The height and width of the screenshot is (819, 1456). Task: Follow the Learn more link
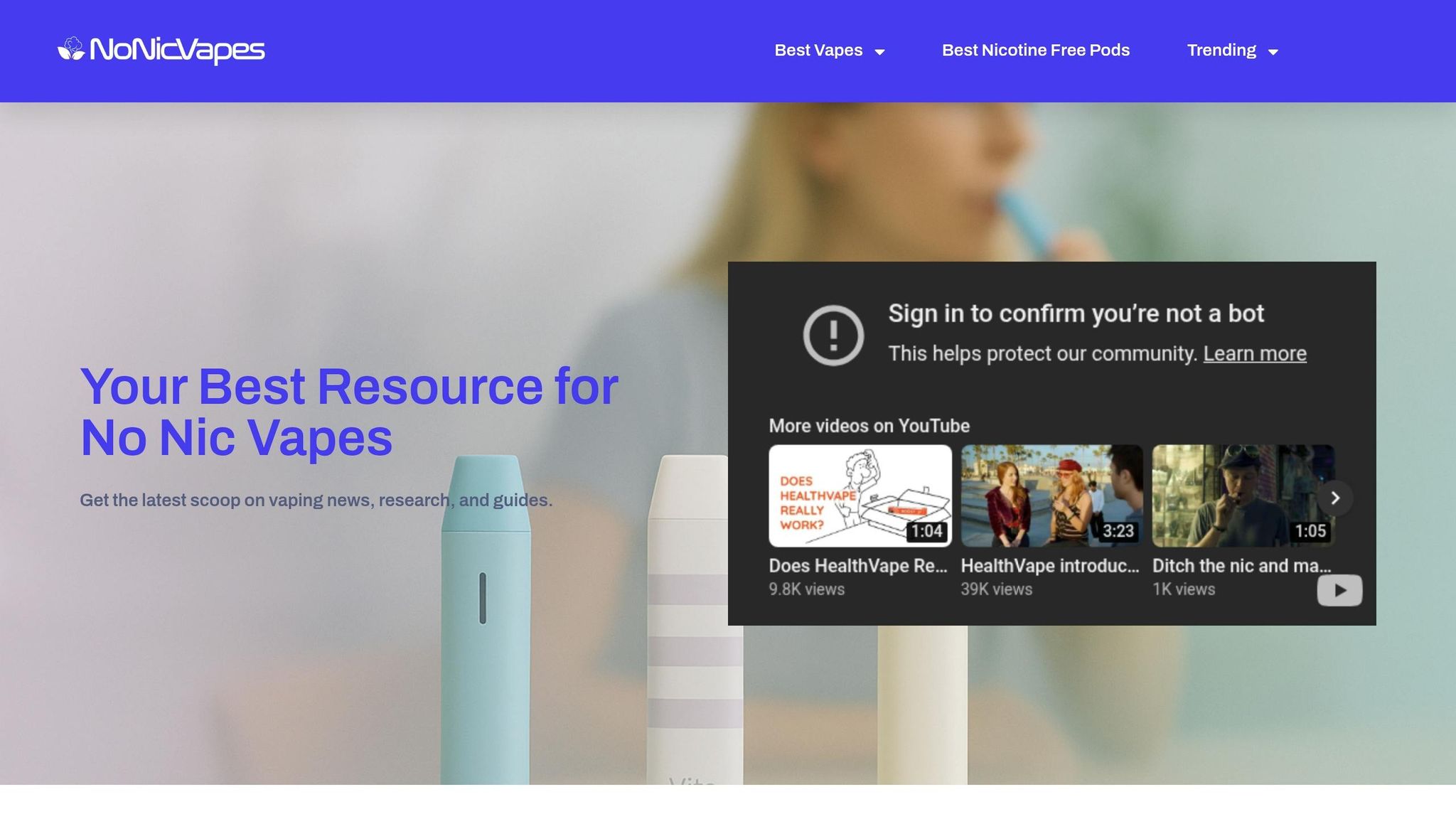coord(1255,353)
